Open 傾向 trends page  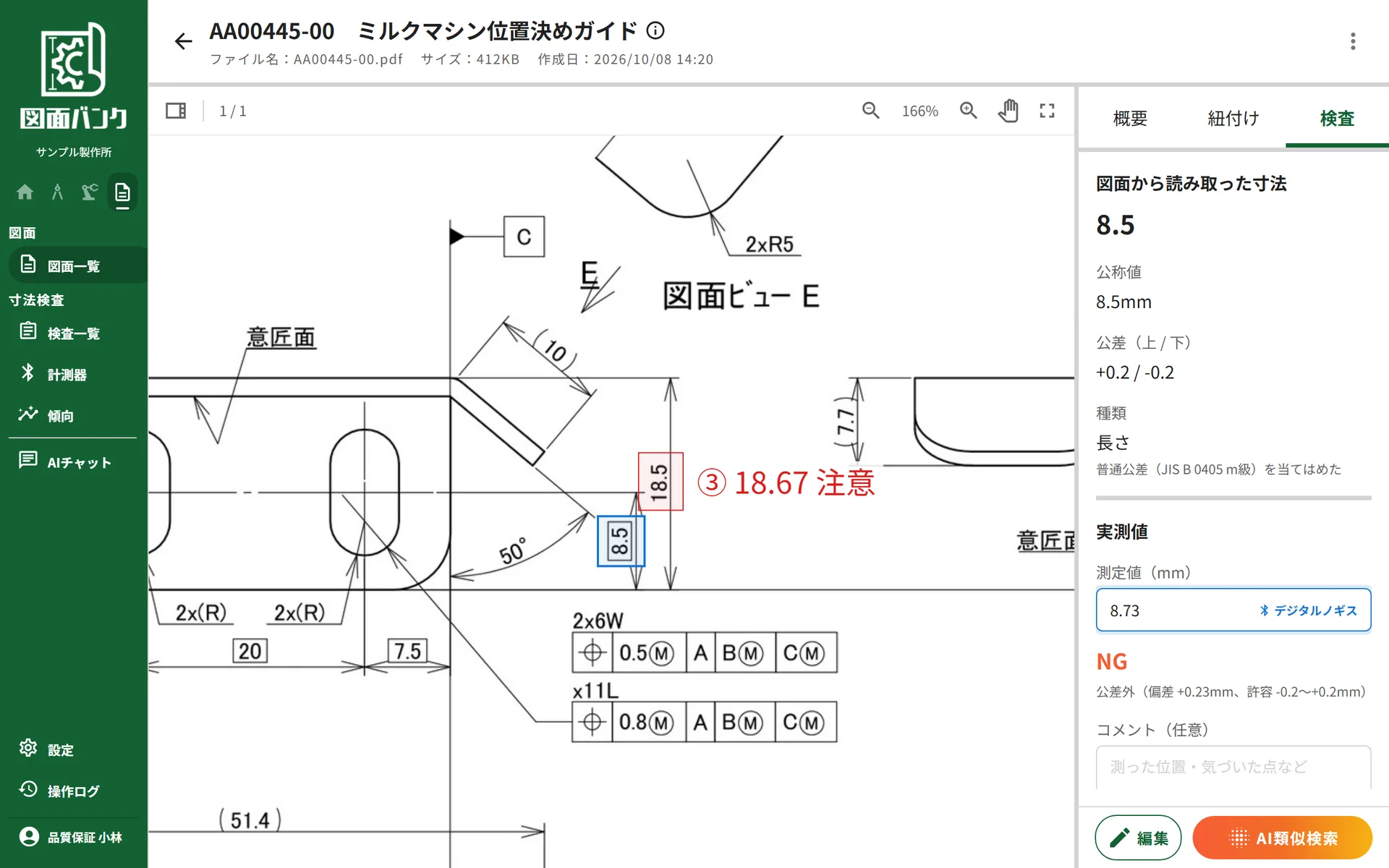click(x=74, y=416)
